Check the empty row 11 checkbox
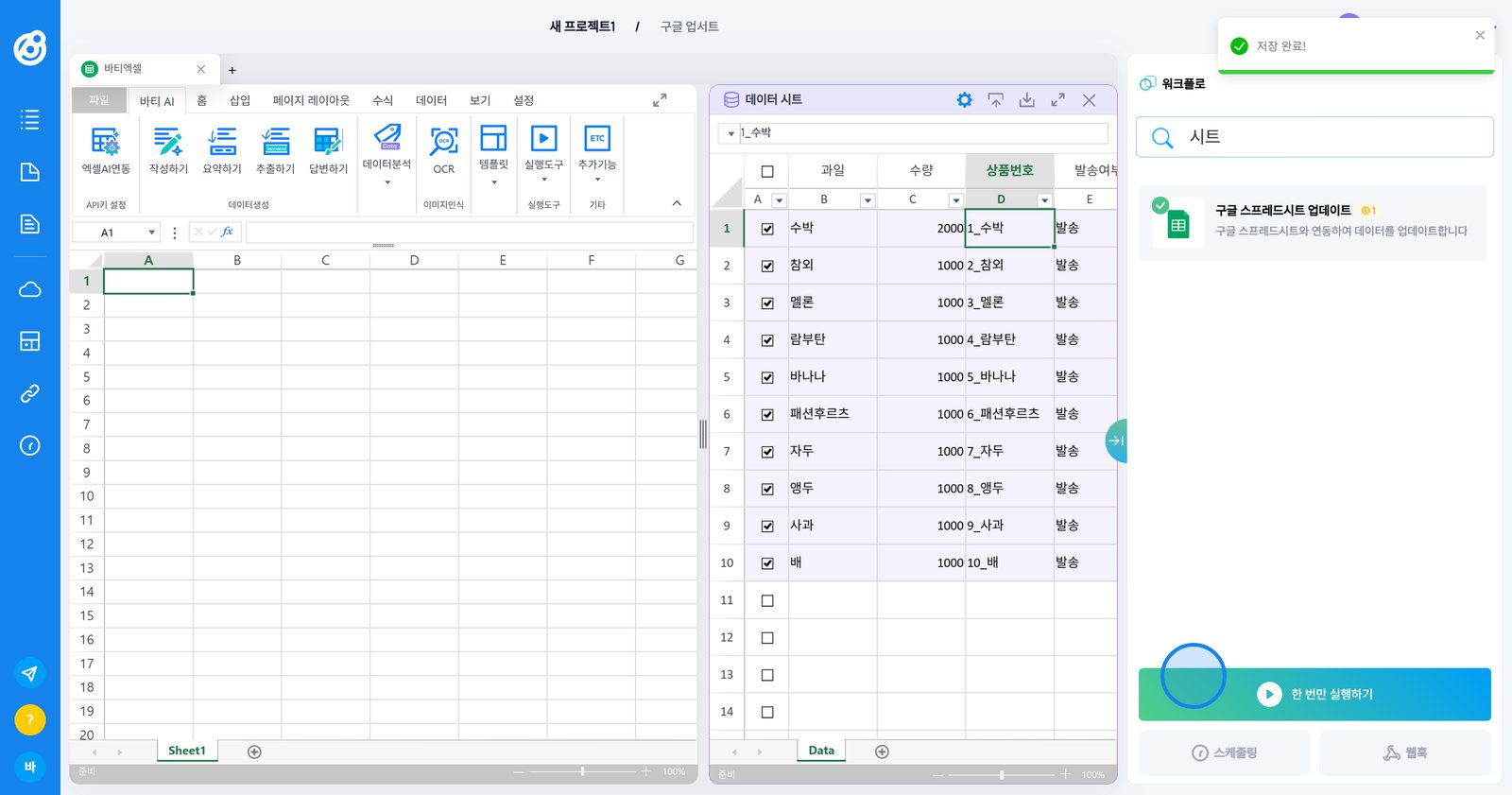 pos(767,600)
